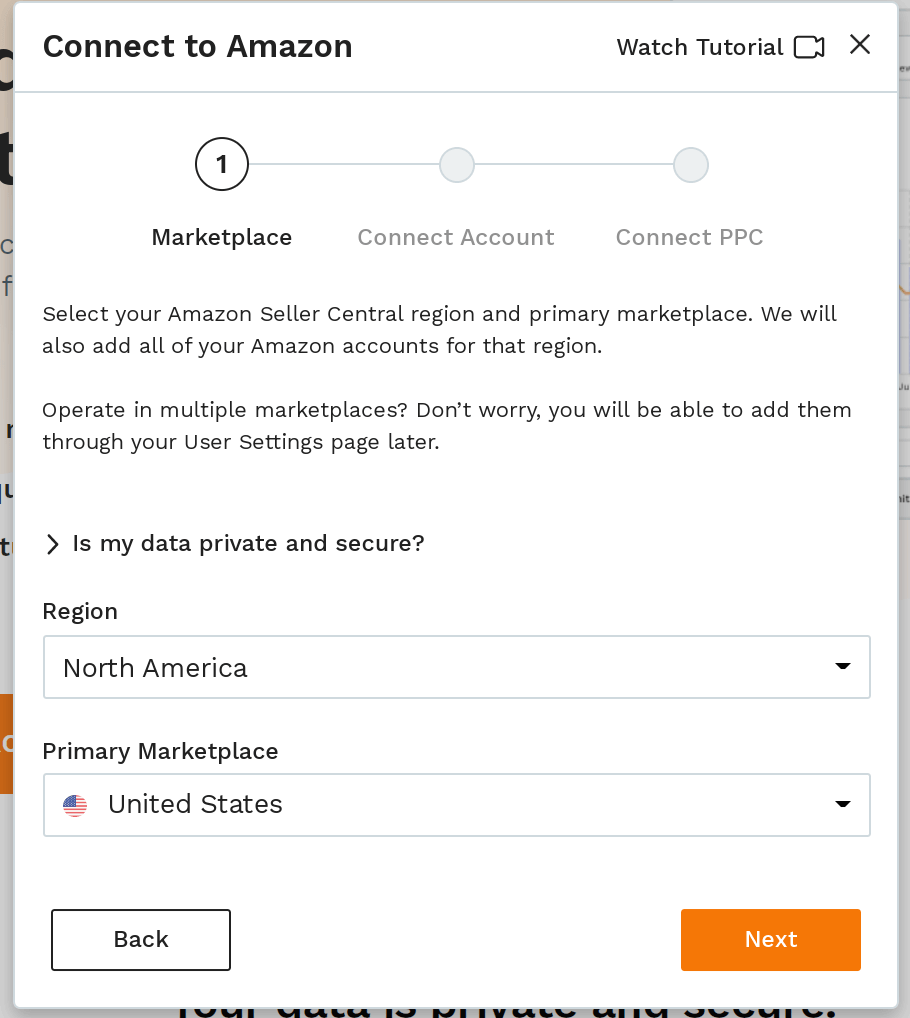
Task: Click "Is my data private and secure?" text
Action: [249, 543]
